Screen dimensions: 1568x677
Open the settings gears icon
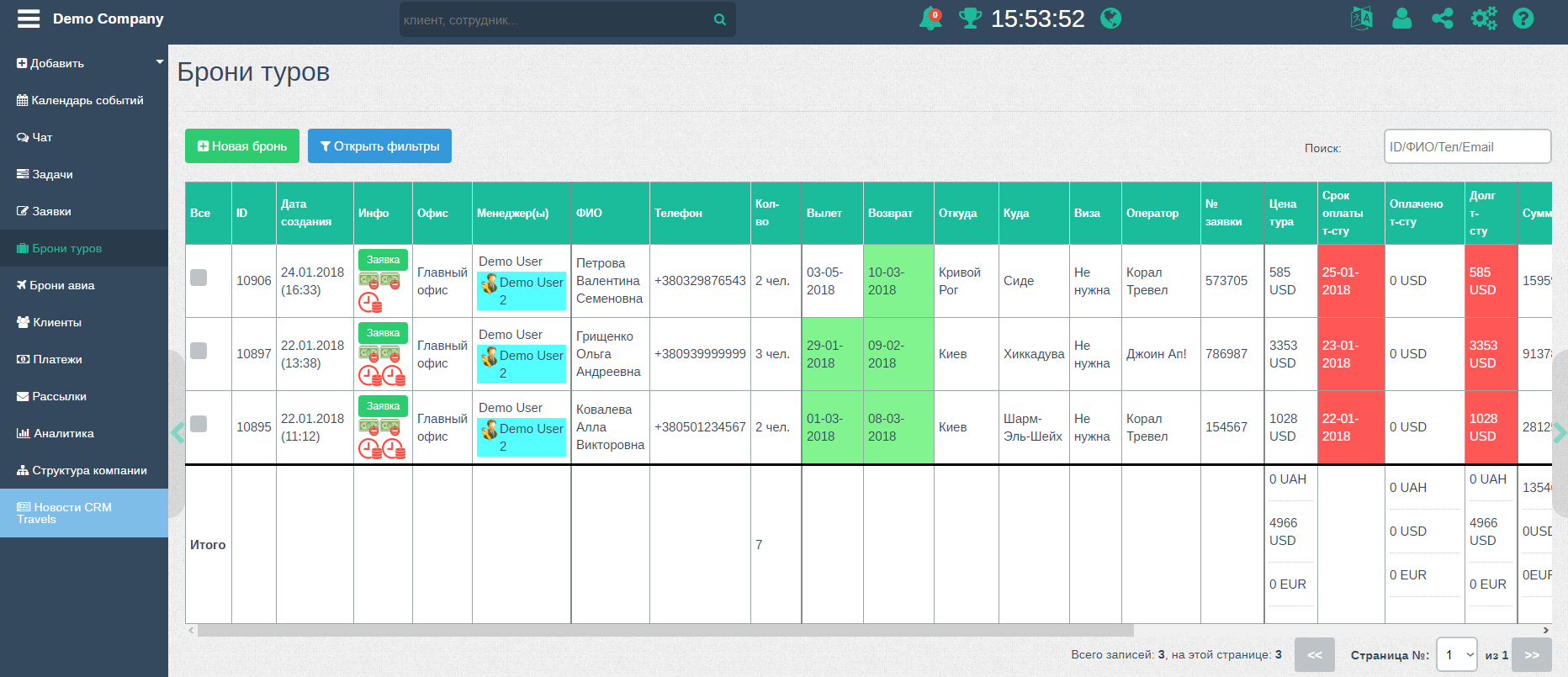(1483, 19)
